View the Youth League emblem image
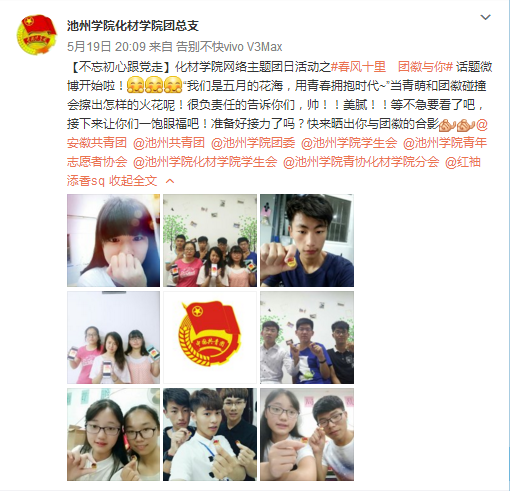This screenshot has width=510, height=491. (x=210, y=337)
